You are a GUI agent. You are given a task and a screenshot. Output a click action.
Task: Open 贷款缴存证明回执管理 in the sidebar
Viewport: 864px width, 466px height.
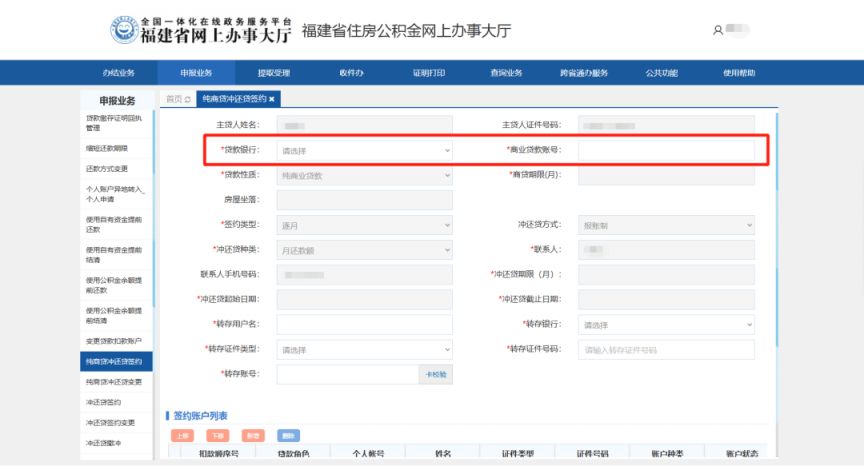116,123
